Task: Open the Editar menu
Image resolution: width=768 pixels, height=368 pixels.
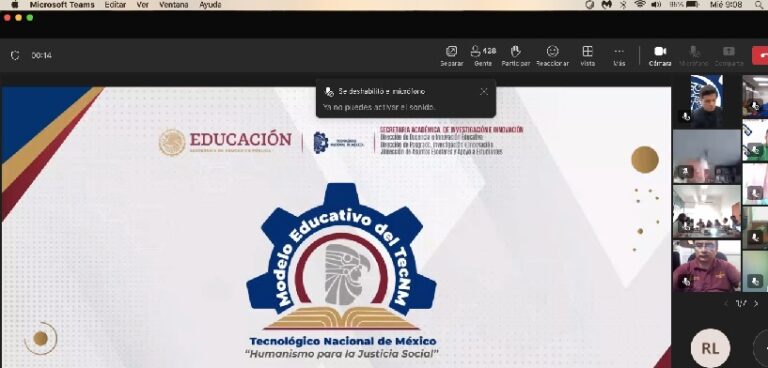Action: click(115, 4)
